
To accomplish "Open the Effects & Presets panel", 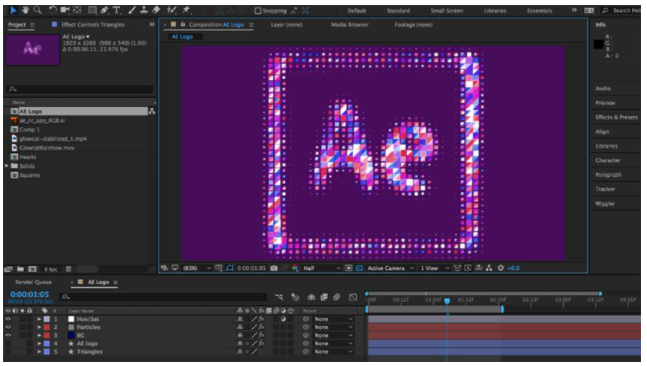I will point(616,117).
